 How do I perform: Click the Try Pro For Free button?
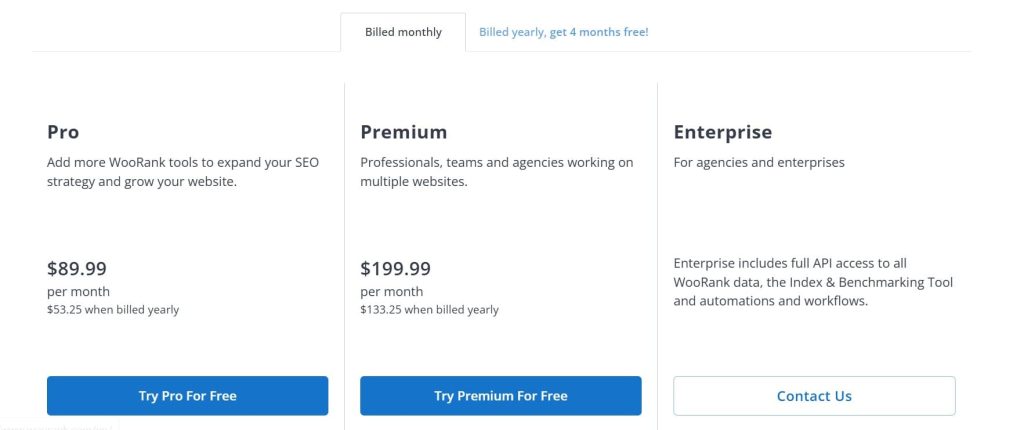(x=187, y=396)
